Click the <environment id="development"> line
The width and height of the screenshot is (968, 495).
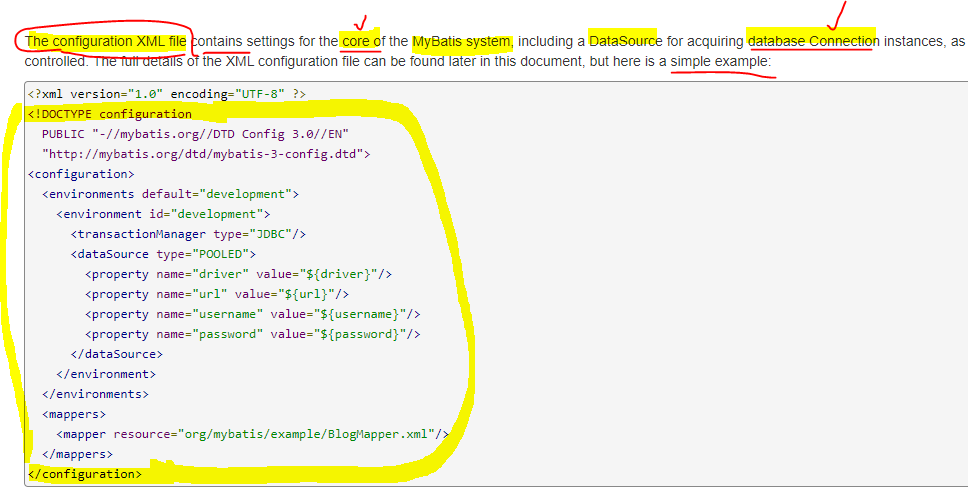click(x=164, y=214)
